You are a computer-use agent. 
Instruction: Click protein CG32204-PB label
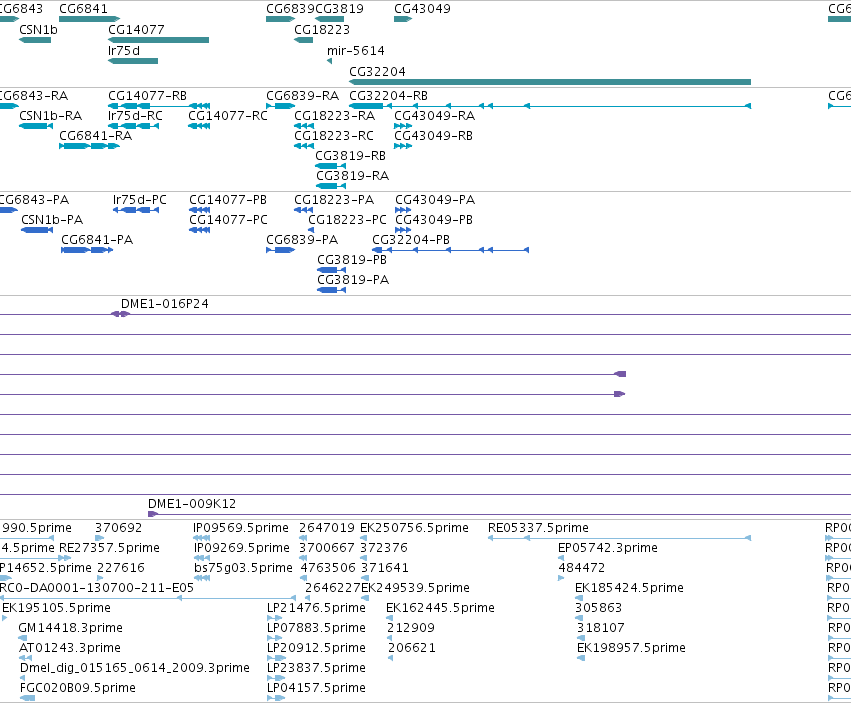coord(411,240)
